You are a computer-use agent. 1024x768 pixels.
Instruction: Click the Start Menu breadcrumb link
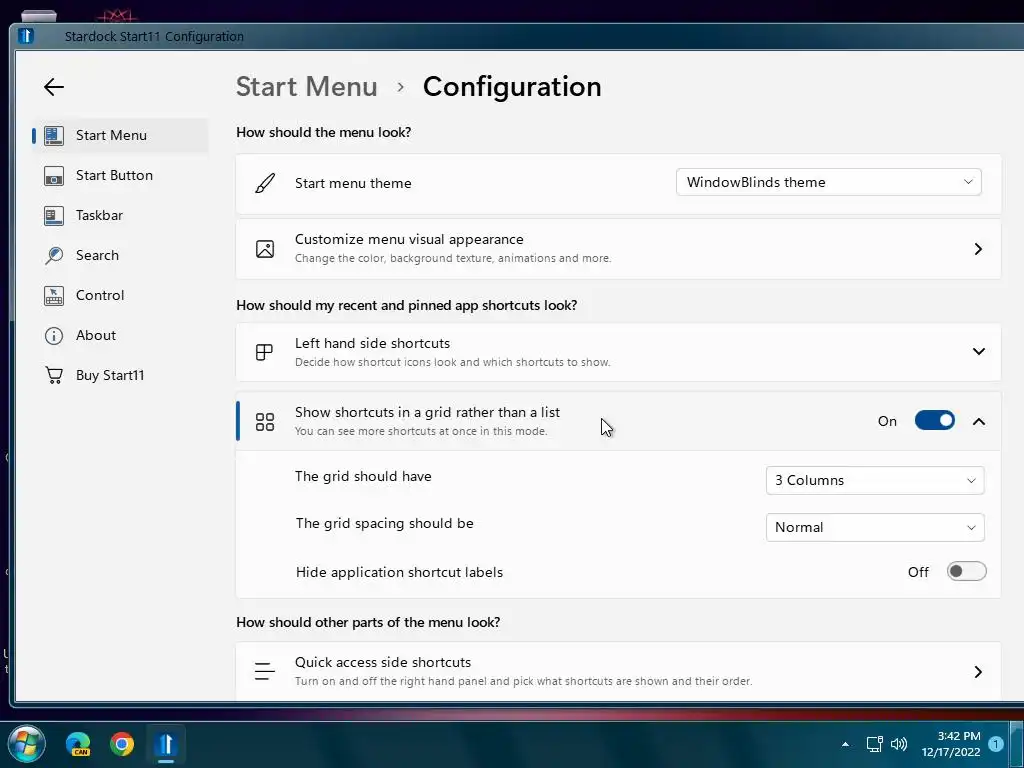pyautogui.click(x=306, y=87)
